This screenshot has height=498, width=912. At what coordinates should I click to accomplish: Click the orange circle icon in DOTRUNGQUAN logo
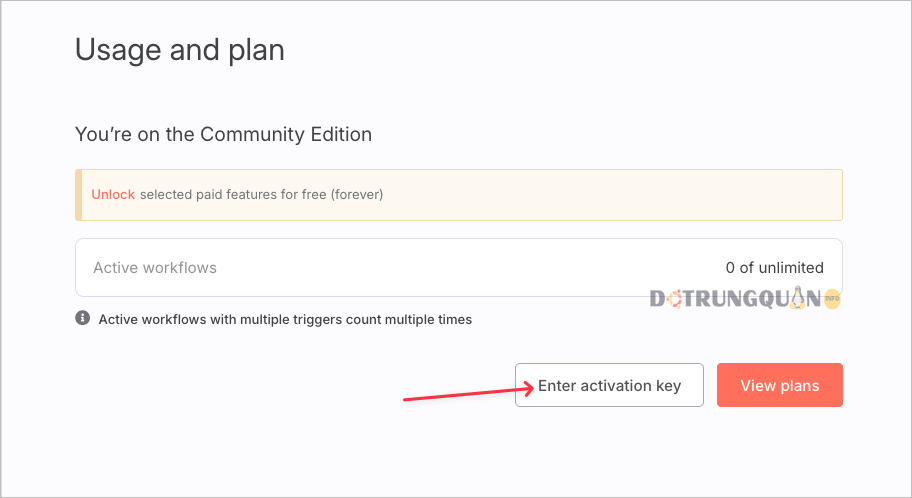674,300
